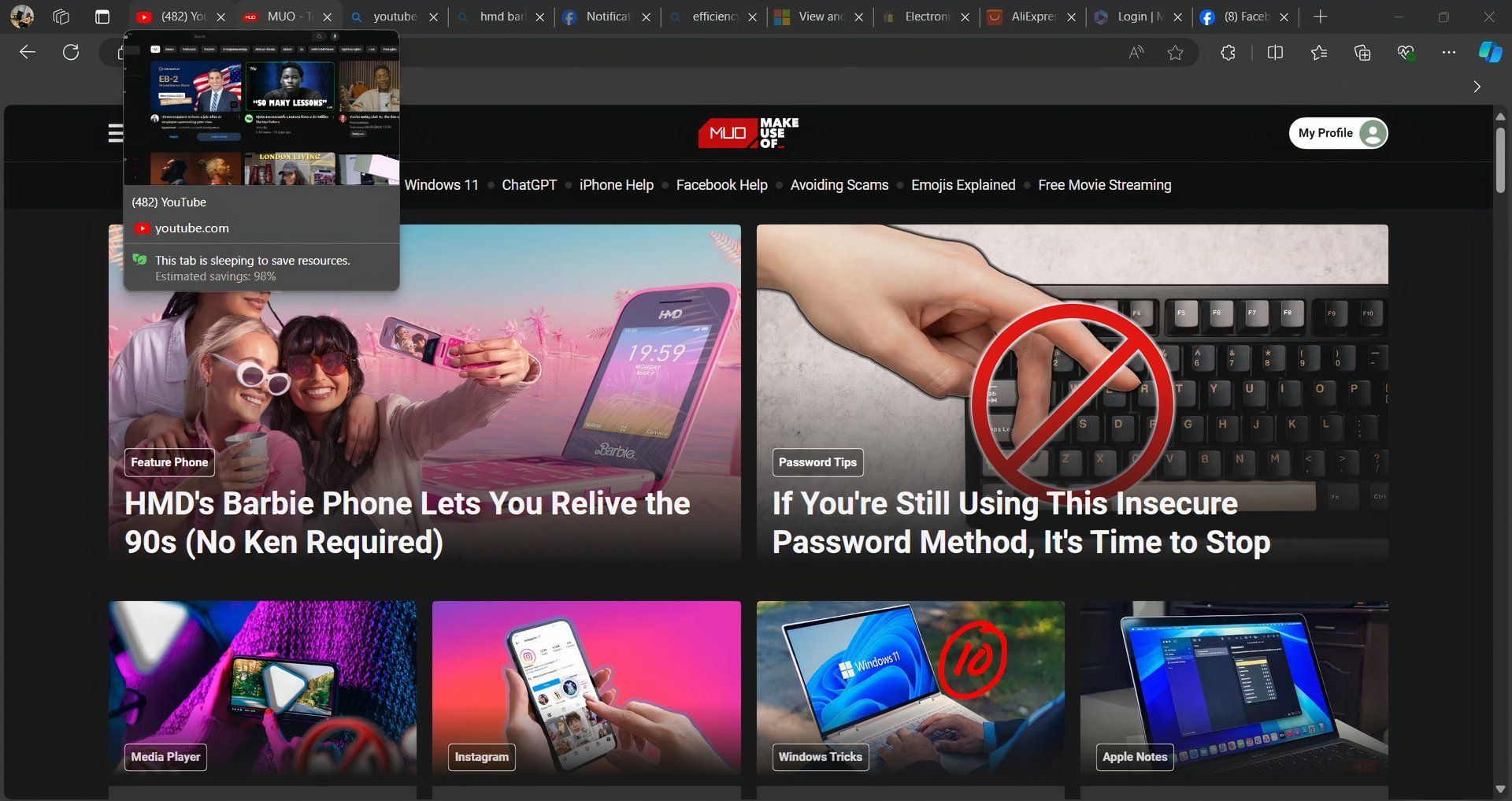The image size is (1512, 801).
Task: Click the MakeUseOf logo
Action: pos(748,133)
